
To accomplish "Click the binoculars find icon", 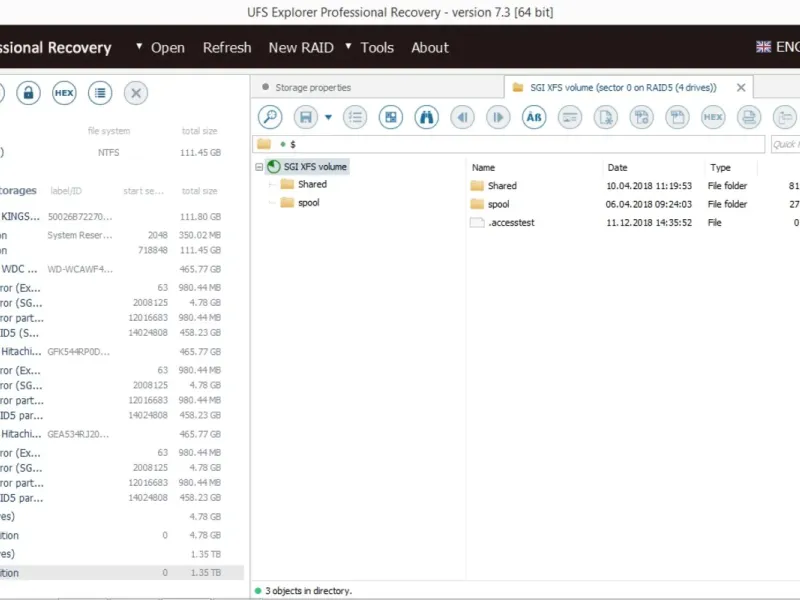I will pyautogui.click(x=427, y=117).
